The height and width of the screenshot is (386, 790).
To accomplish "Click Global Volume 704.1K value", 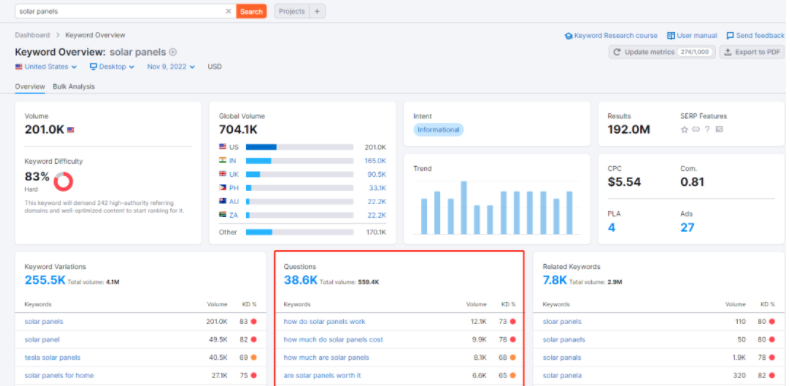I will (x=238, y=130).
